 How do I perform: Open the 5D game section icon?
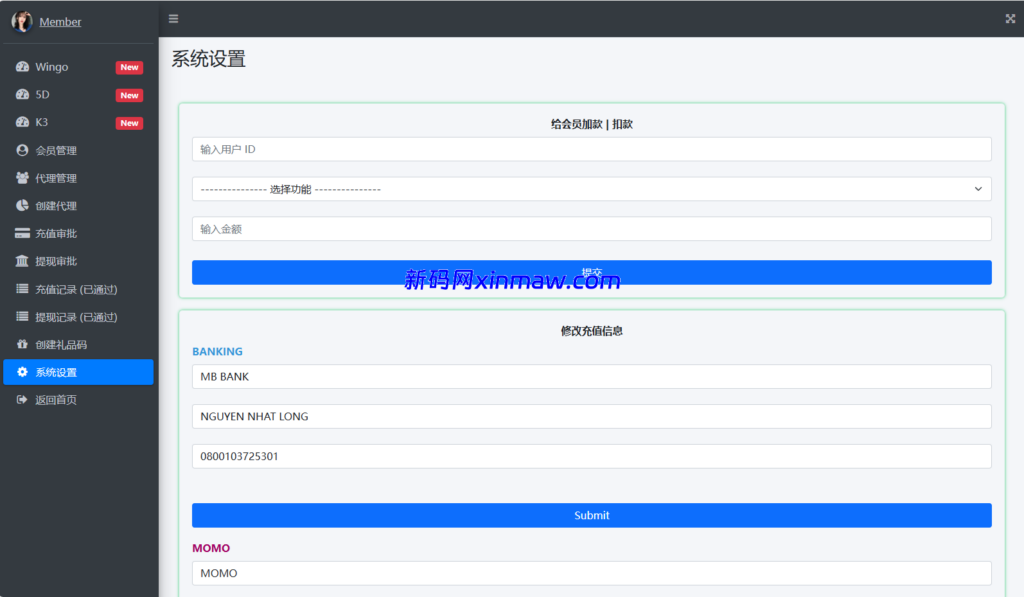pos(22,95)
